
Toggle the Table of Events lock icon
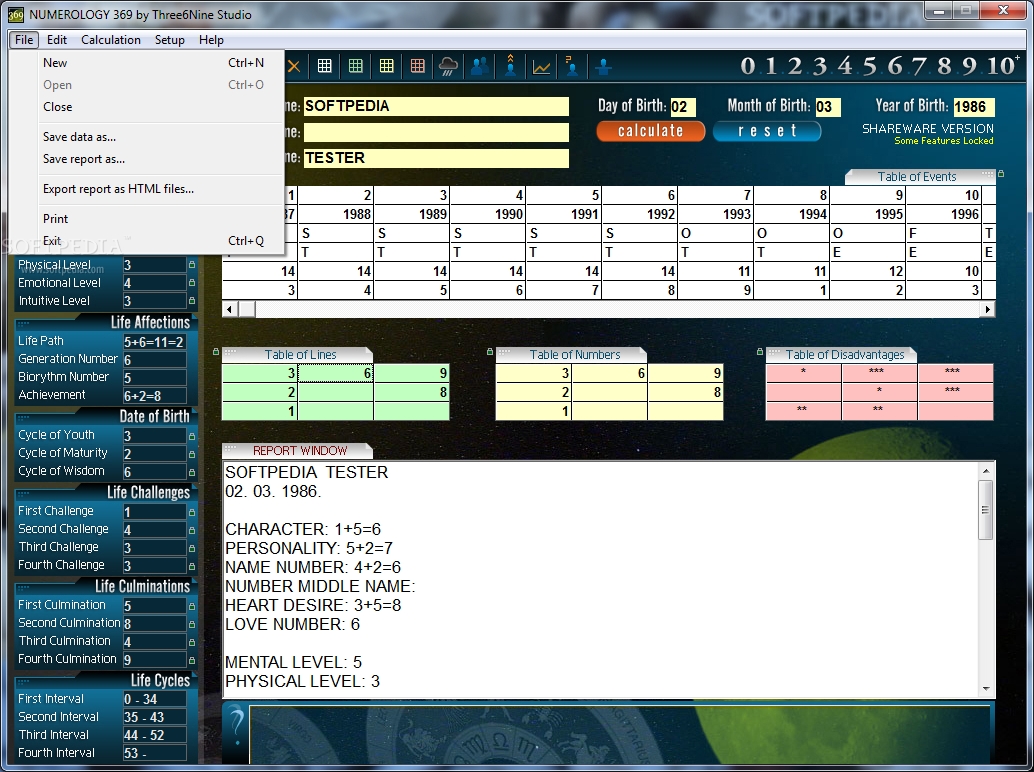point(1001,174)
